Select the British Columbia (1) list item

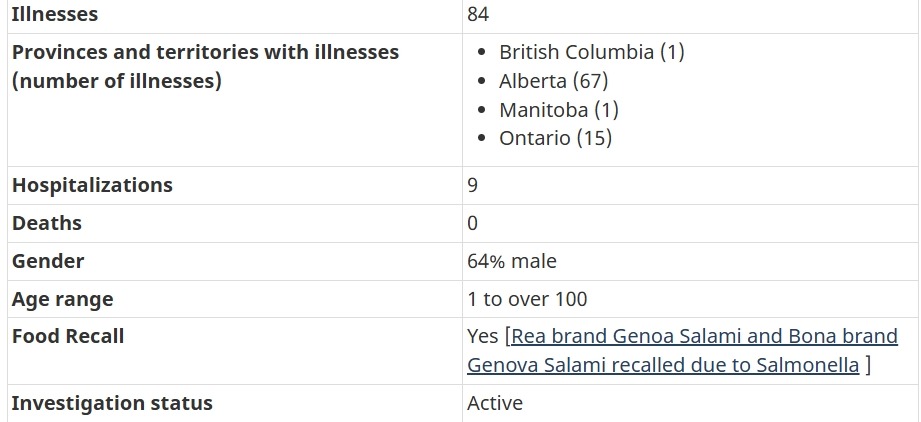pyautogui.click(x=591, y=52)
